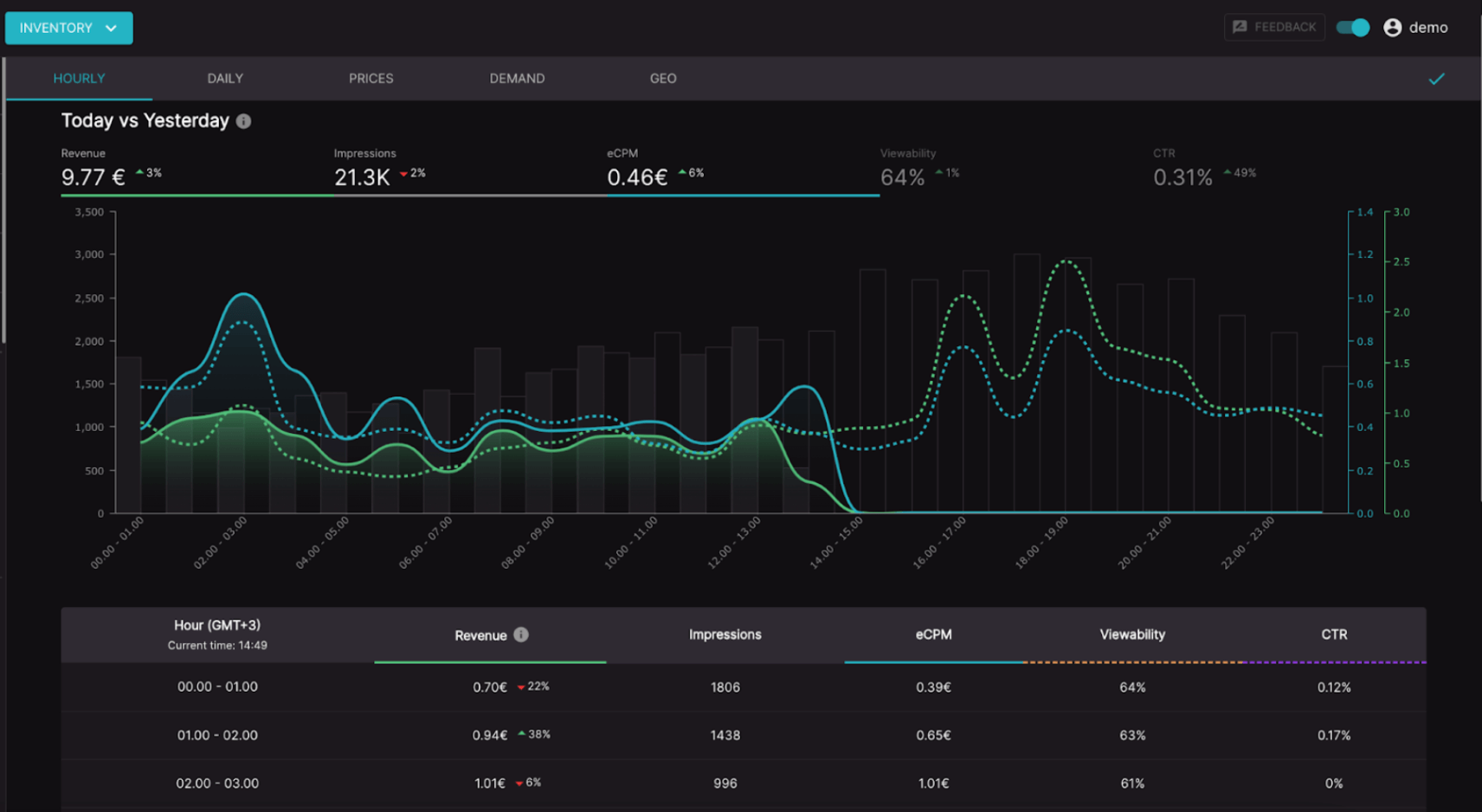Select the Geo tab
This screenshot has width=1482, height=812.
[x=663, y=79]
